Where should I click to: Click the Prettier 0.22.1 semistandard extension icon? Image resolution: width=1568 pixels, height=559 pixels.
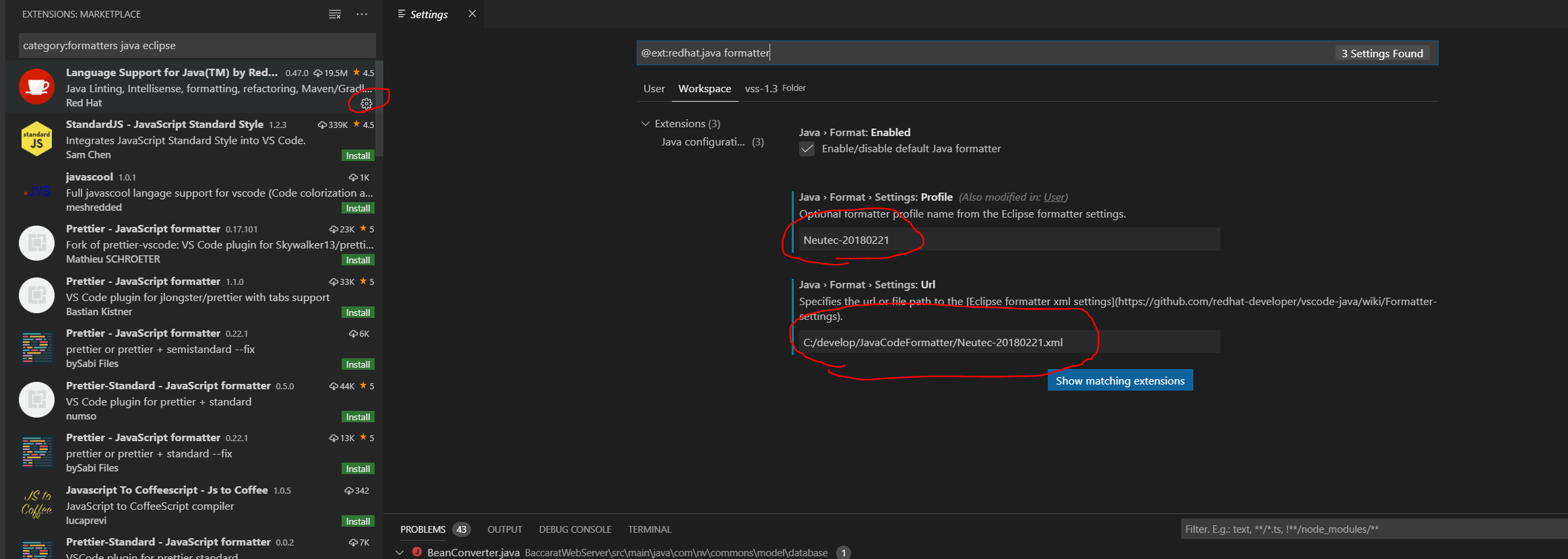[x=36, y=348]
